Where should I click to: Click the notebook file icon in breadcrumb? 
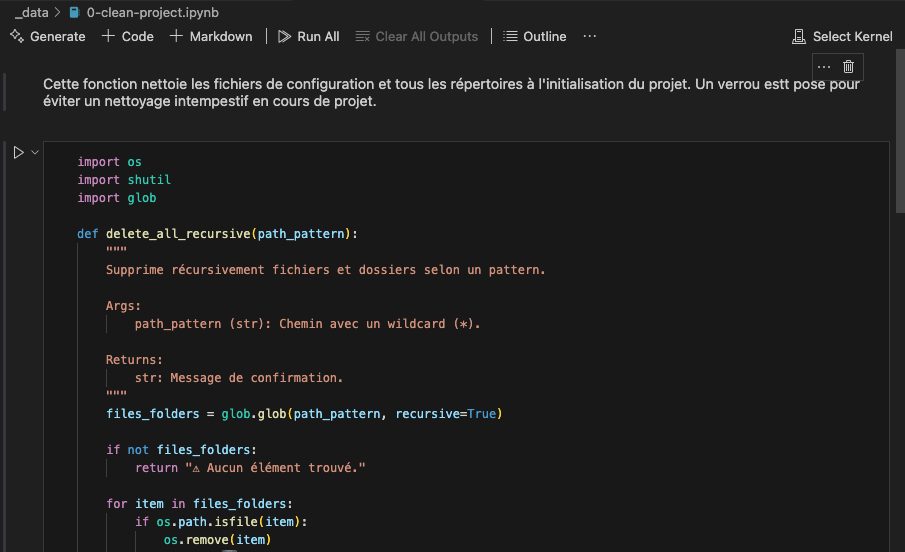click(x=74, y=12)
